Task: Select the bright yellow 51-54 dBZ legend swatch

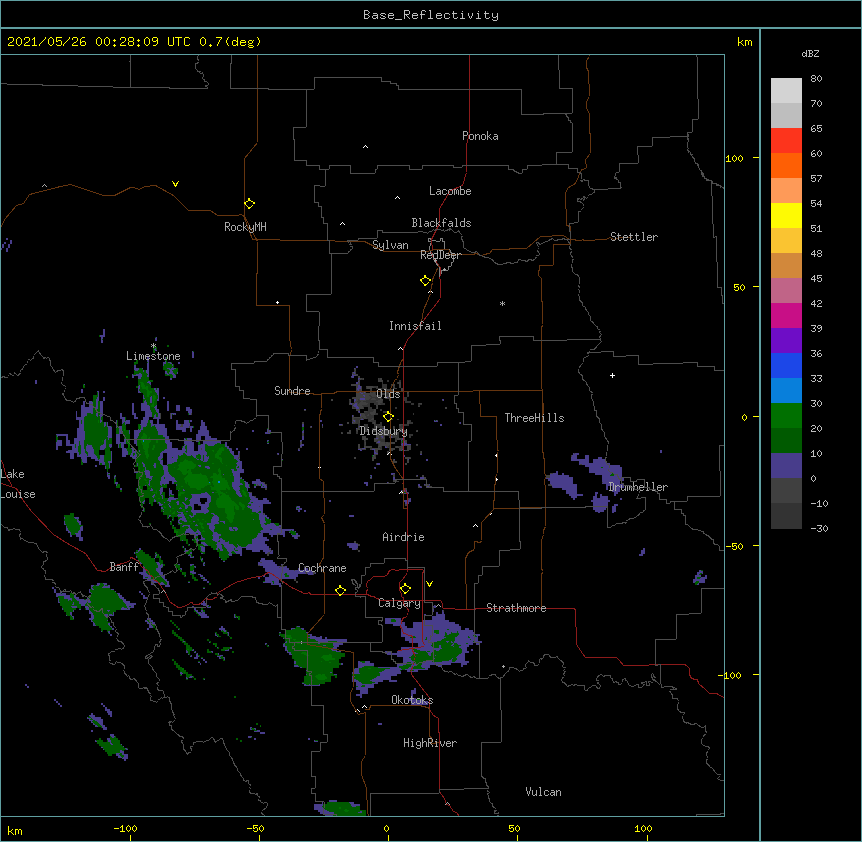Action: coord(786,215)
